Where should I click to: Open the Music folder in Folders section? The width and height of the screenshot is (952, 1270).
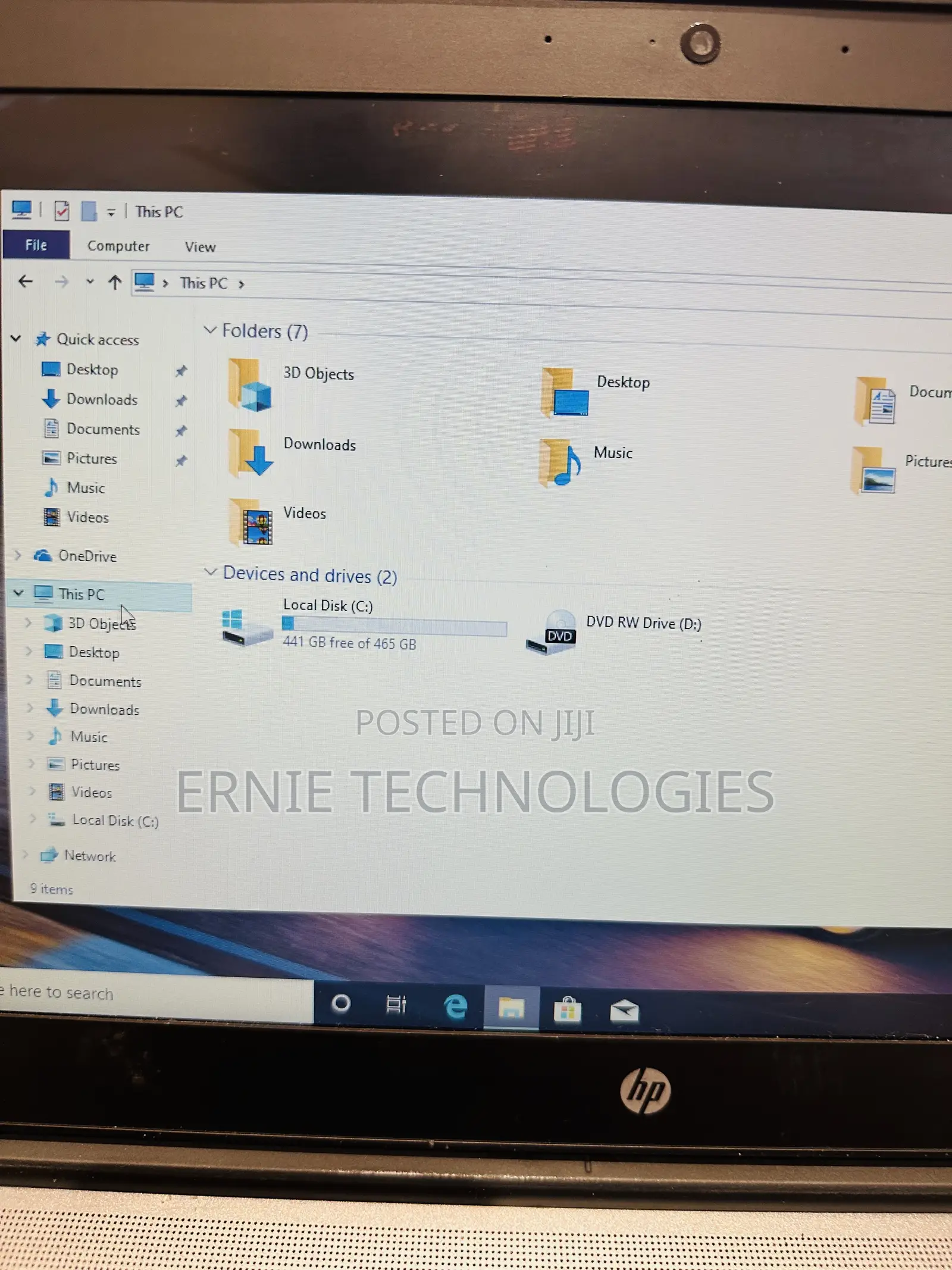click(x=559, y=462)
